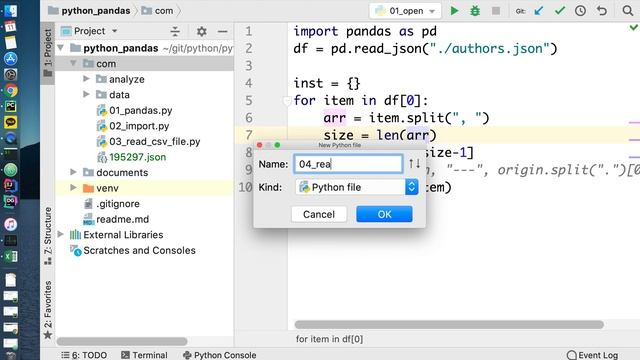Screen dimensions: 640x360
Task: Cancel the New Python file dialog
Action: [x=319, y=214]
